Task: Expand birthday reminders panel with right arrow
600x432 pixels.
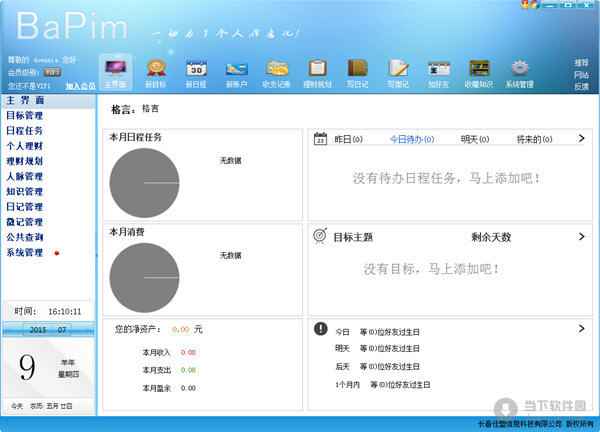Action: 582,328
